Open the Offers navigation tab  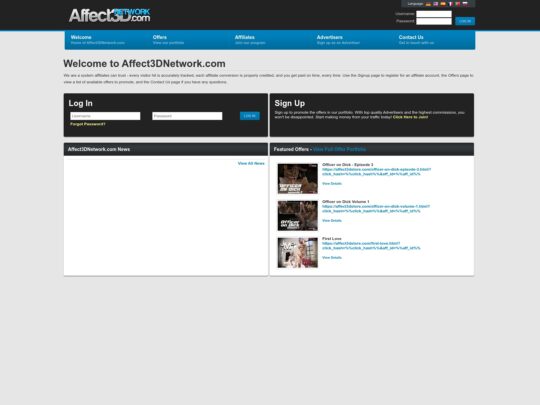168,40
